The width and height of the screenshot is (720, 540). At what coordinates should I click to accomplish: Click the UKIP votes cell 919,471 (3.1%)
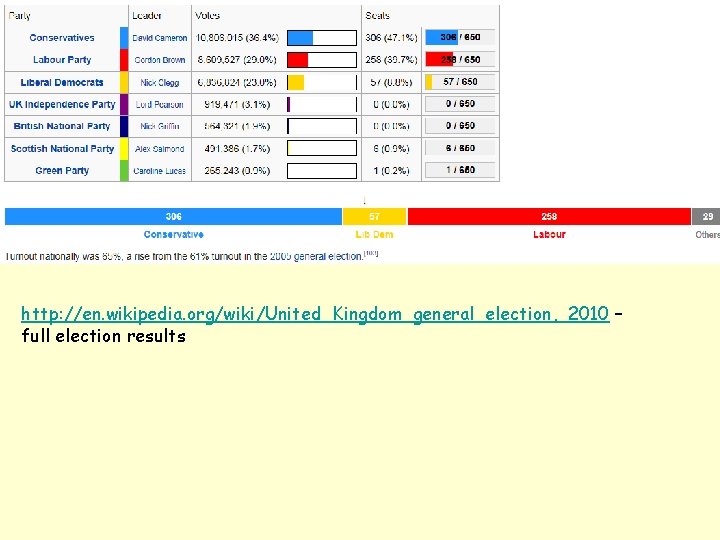pos(237,105)
